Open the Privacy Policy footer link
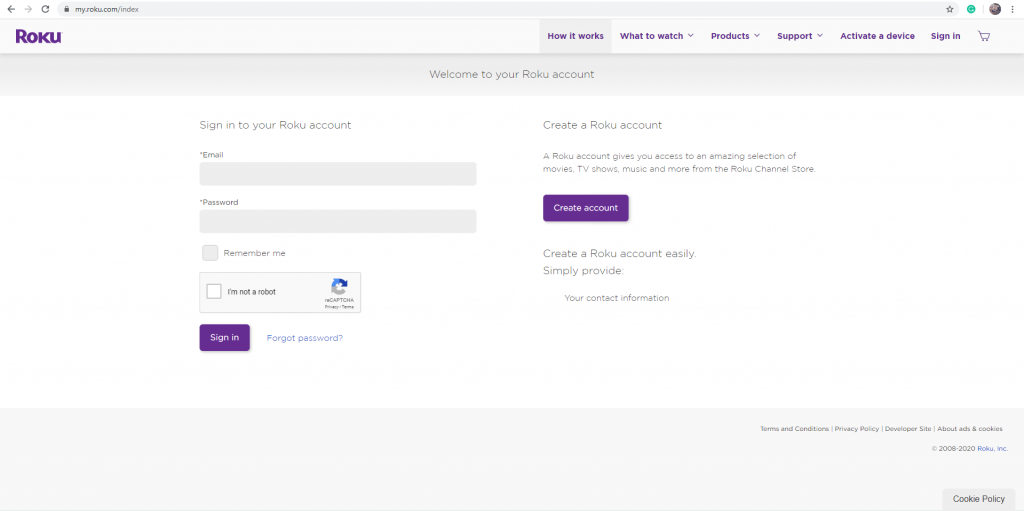 point(857,429)
